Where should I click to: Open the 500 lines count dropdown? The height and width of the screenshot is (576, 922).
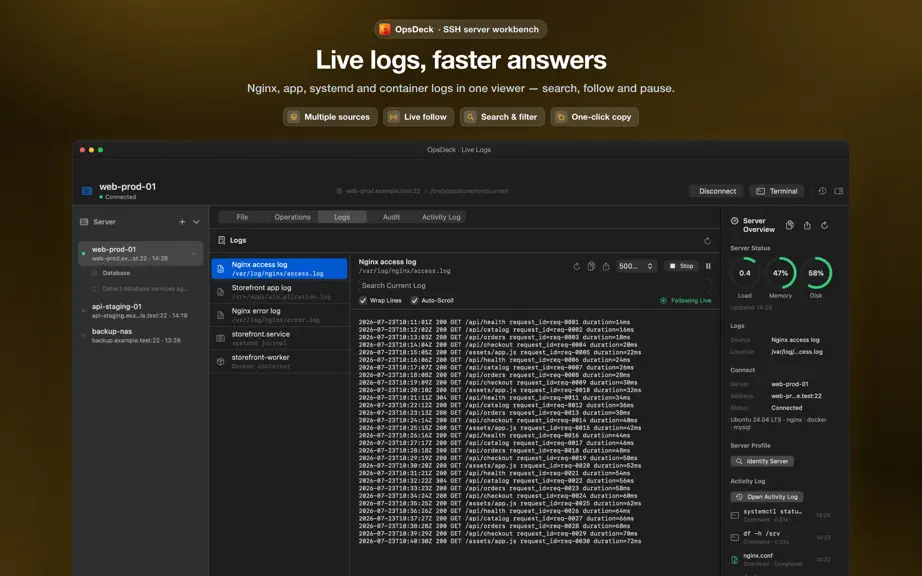pos(636,266)
